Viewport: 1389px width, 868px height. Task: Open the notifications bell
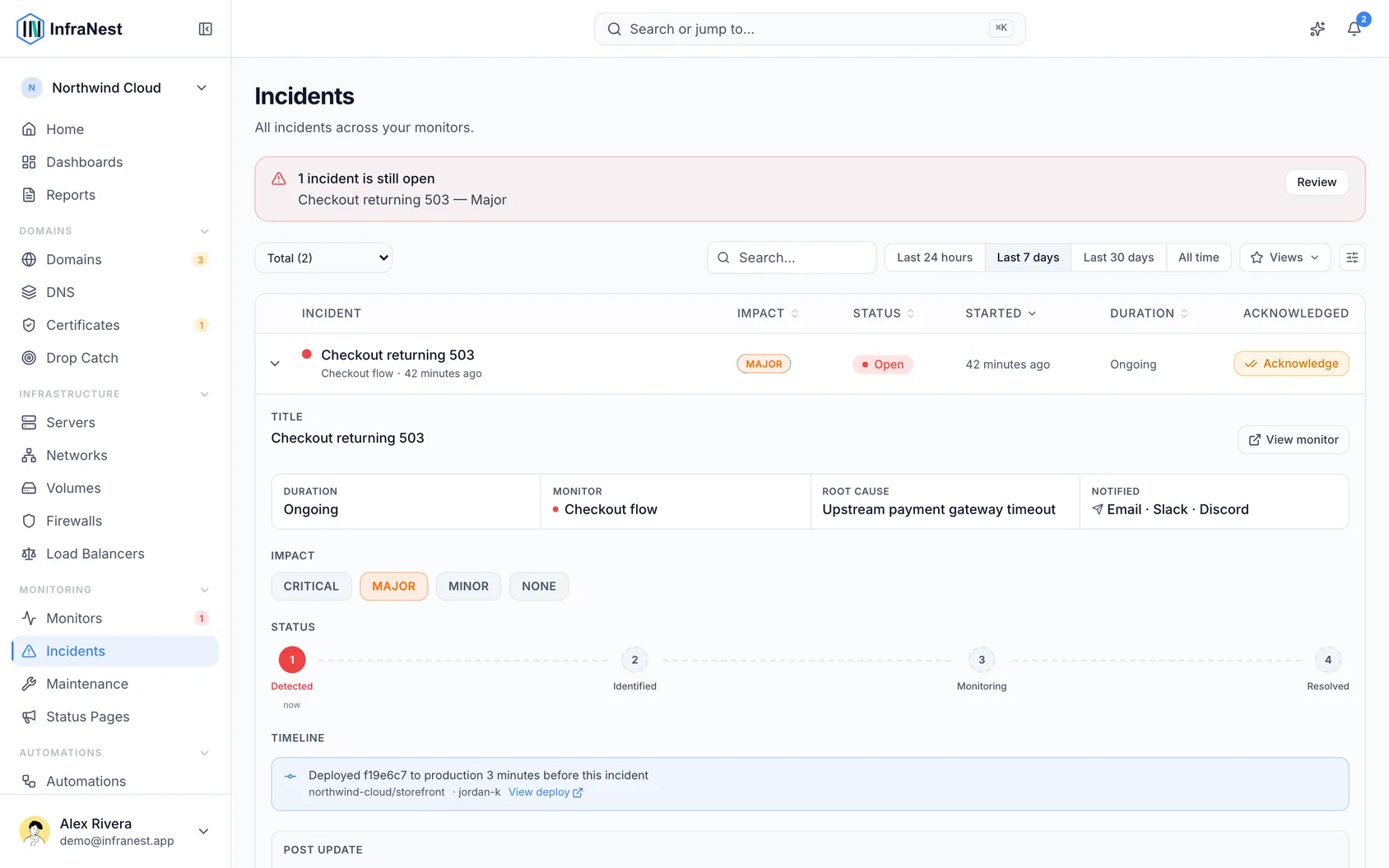coord(1354,29)
